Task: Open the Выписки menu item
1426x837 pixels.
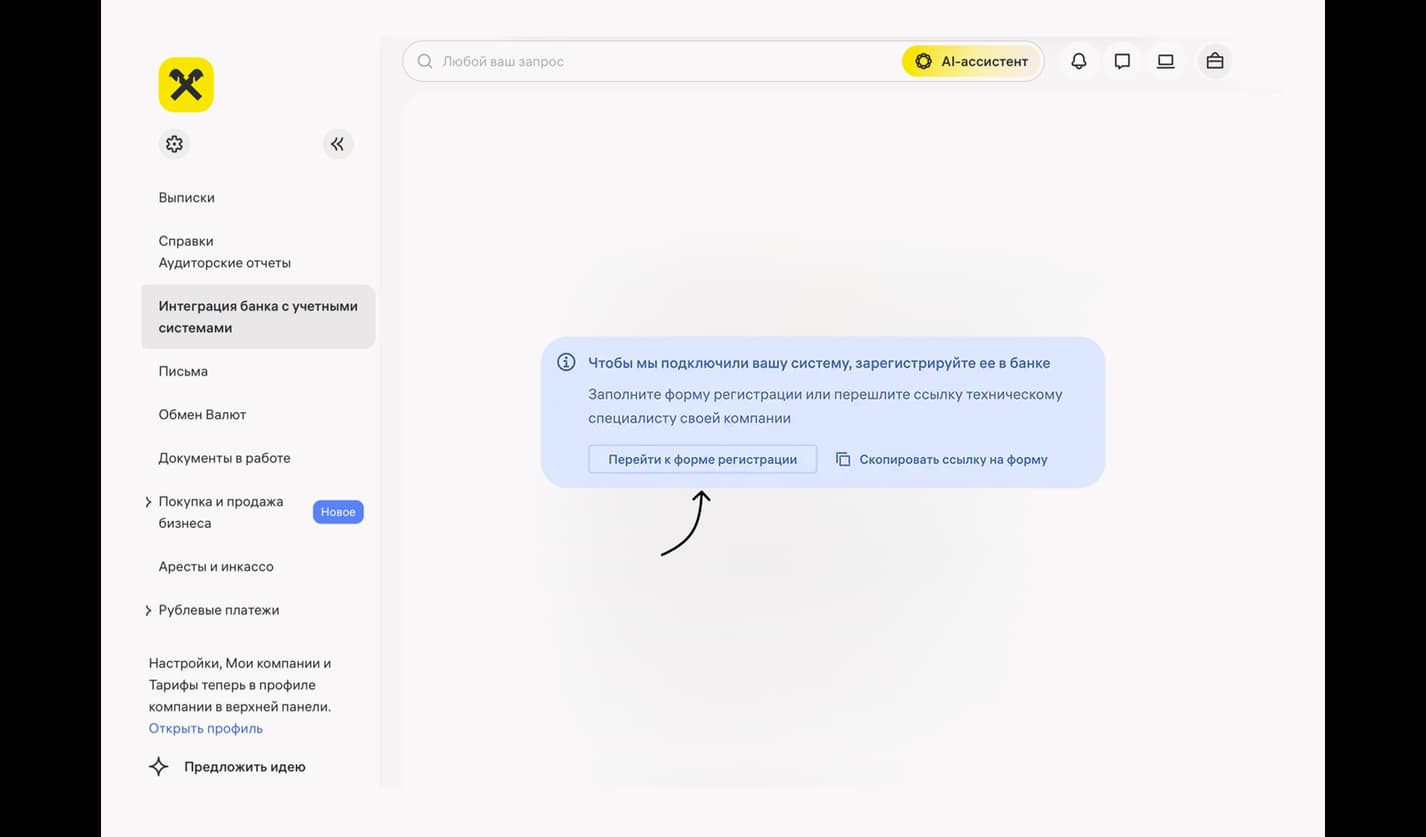Action: click(x=187, y=198)
